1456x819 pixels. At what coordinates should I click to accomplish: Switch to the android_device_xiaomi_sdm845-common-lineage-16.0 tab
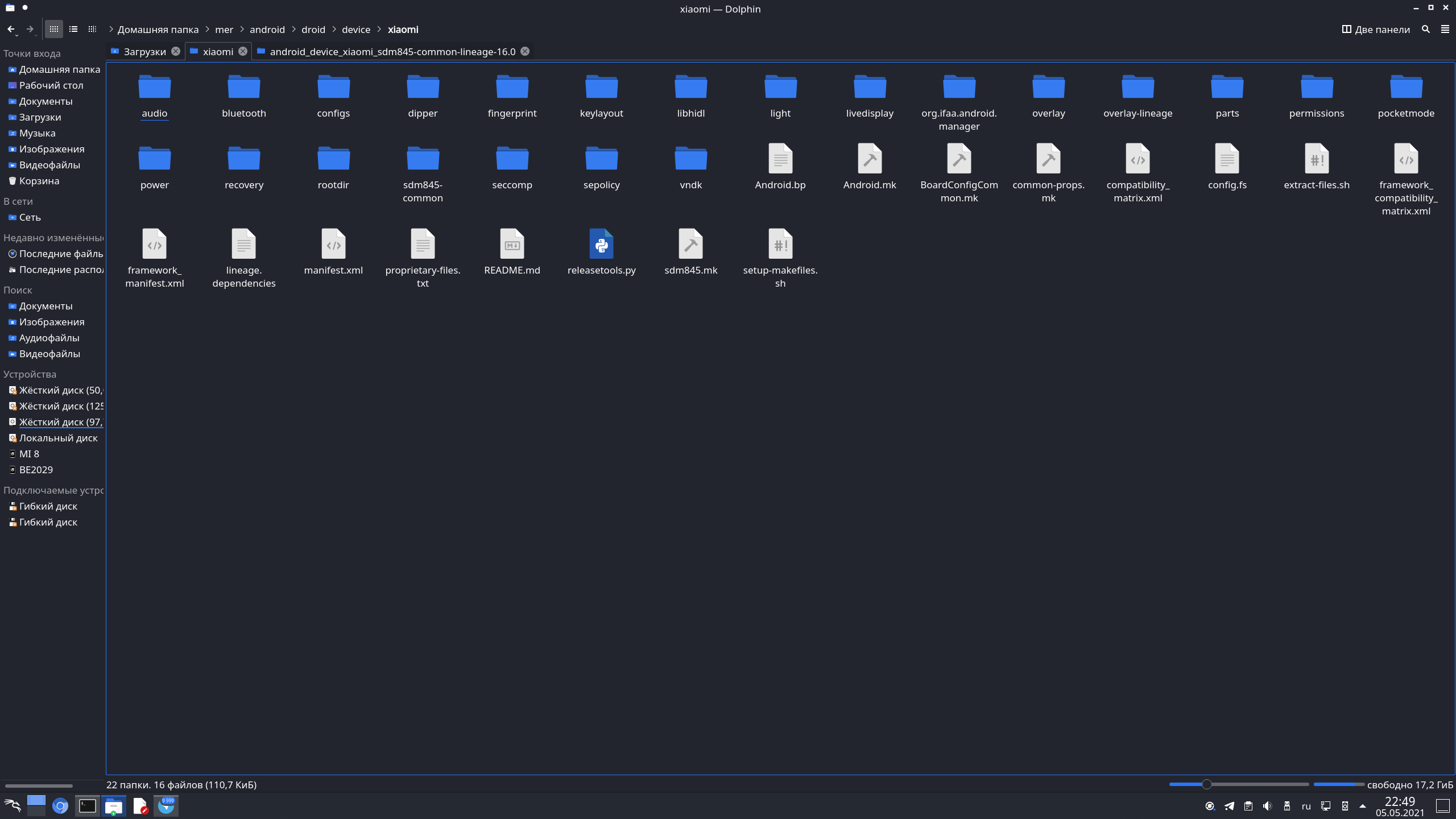[x=392, y=52]
